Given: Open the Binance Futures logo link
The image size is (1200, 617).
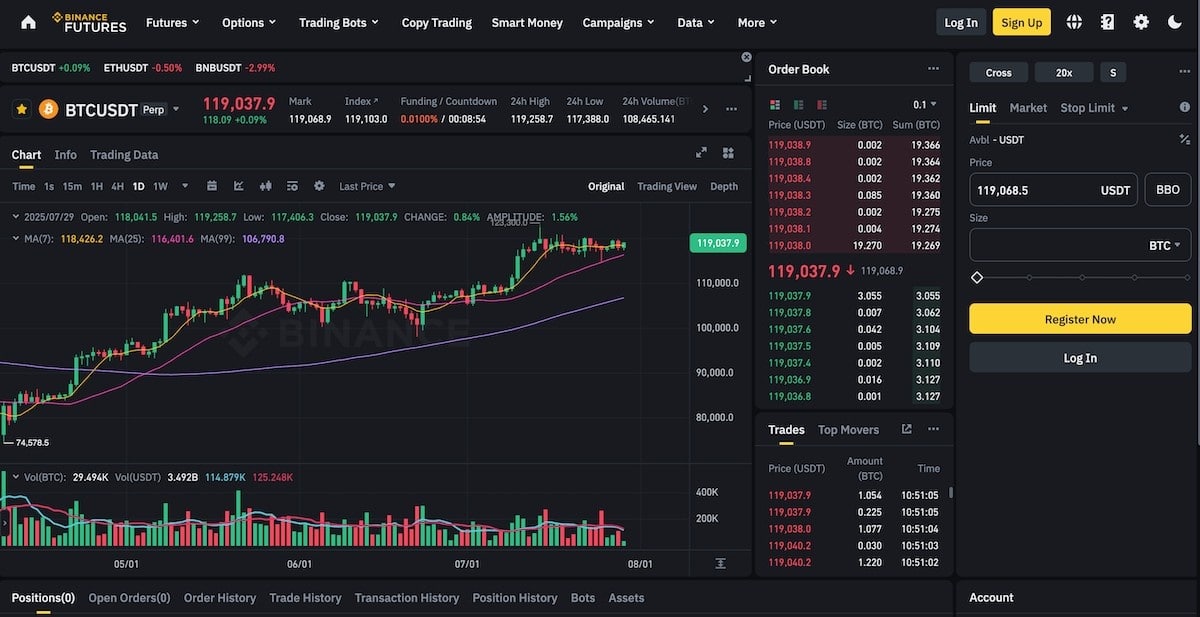Looking at the screenshot, I should pos(89,22).
